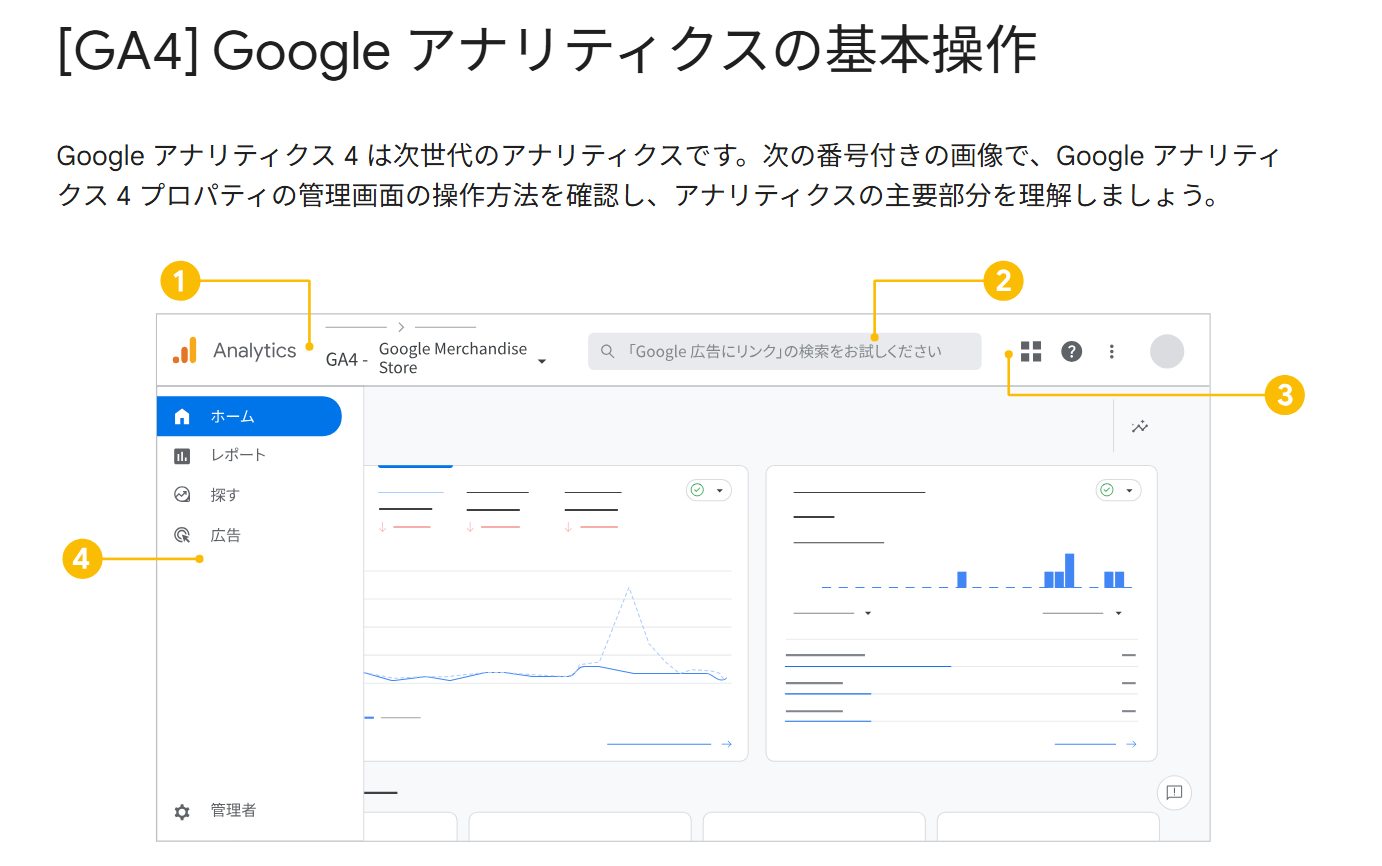1382x866 pixels.
Task: Click the profile avatar circle
Action: tap(1166, 351)
